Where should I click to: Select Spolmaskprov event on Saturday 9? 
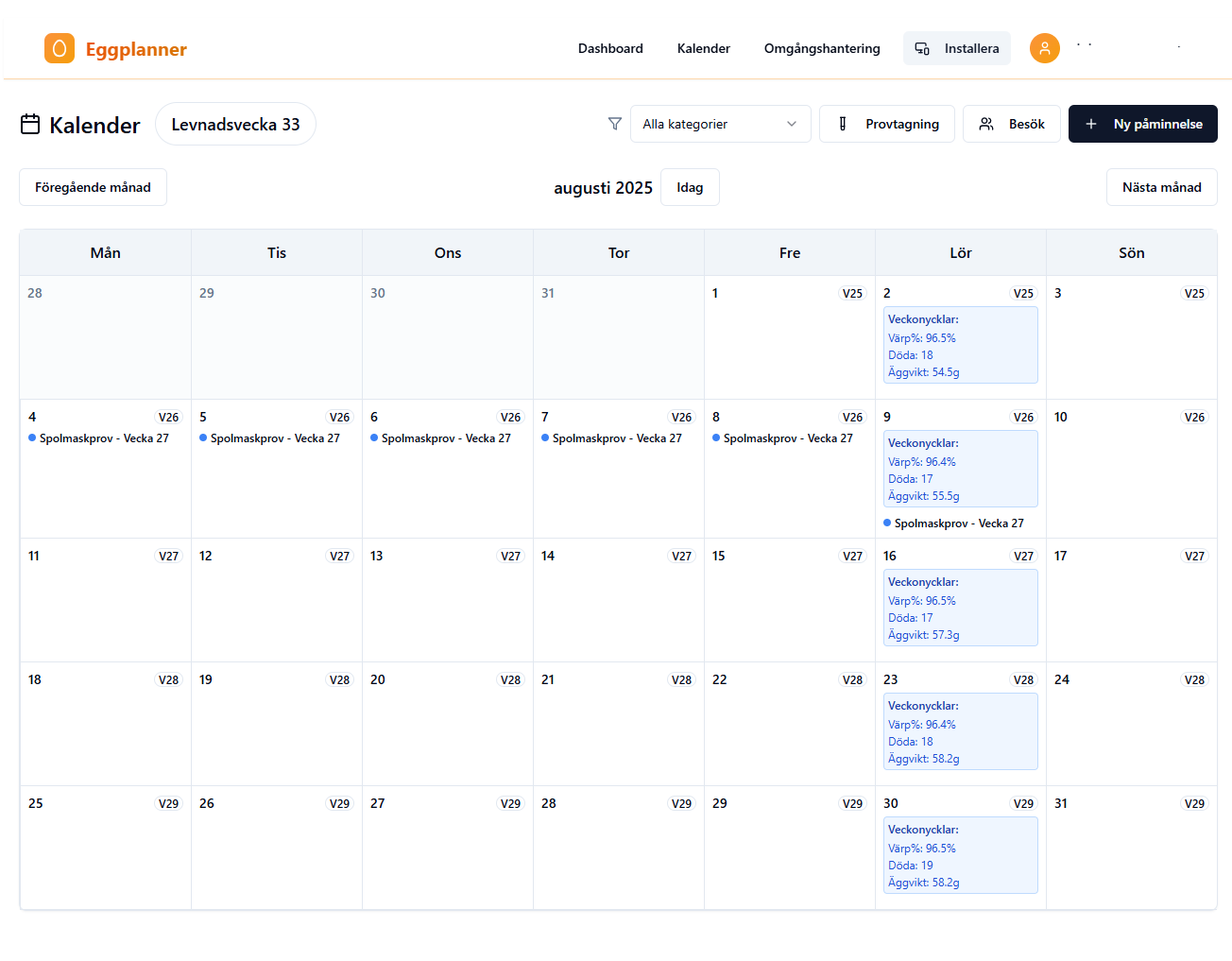pos(954,523)
